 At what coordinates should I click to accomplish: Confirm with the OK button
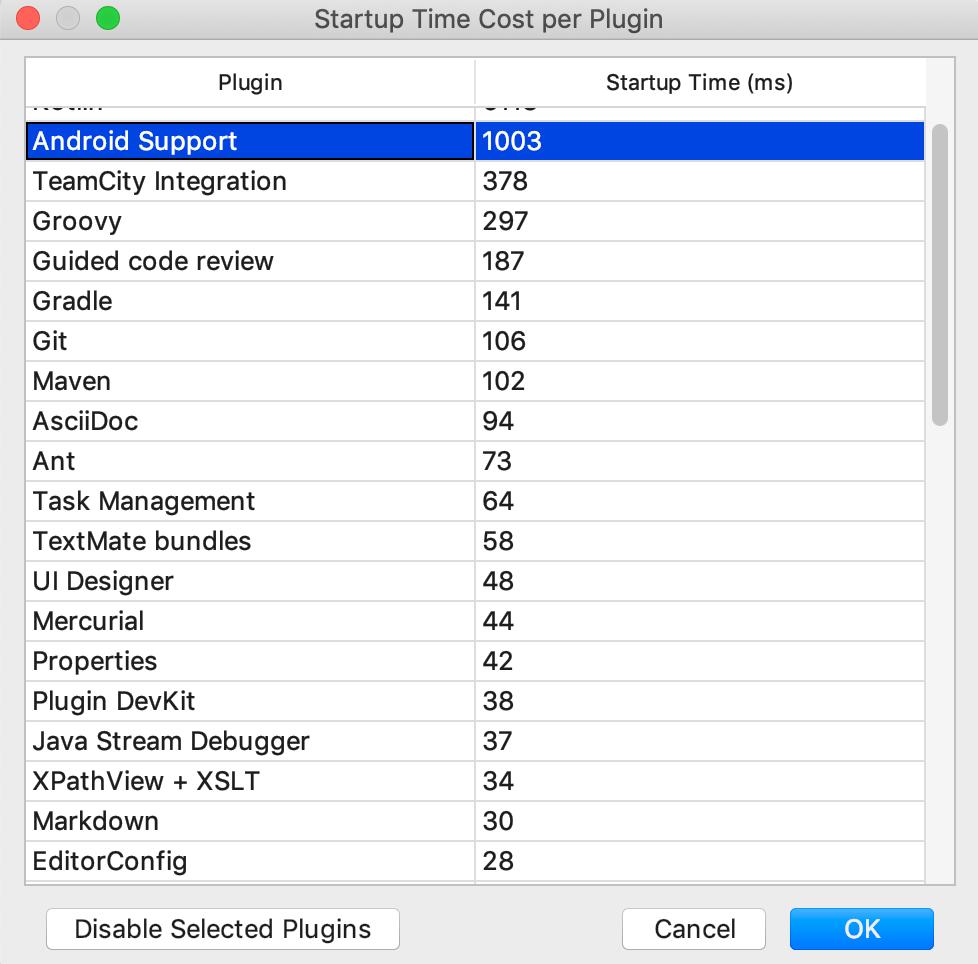[861, 928]
